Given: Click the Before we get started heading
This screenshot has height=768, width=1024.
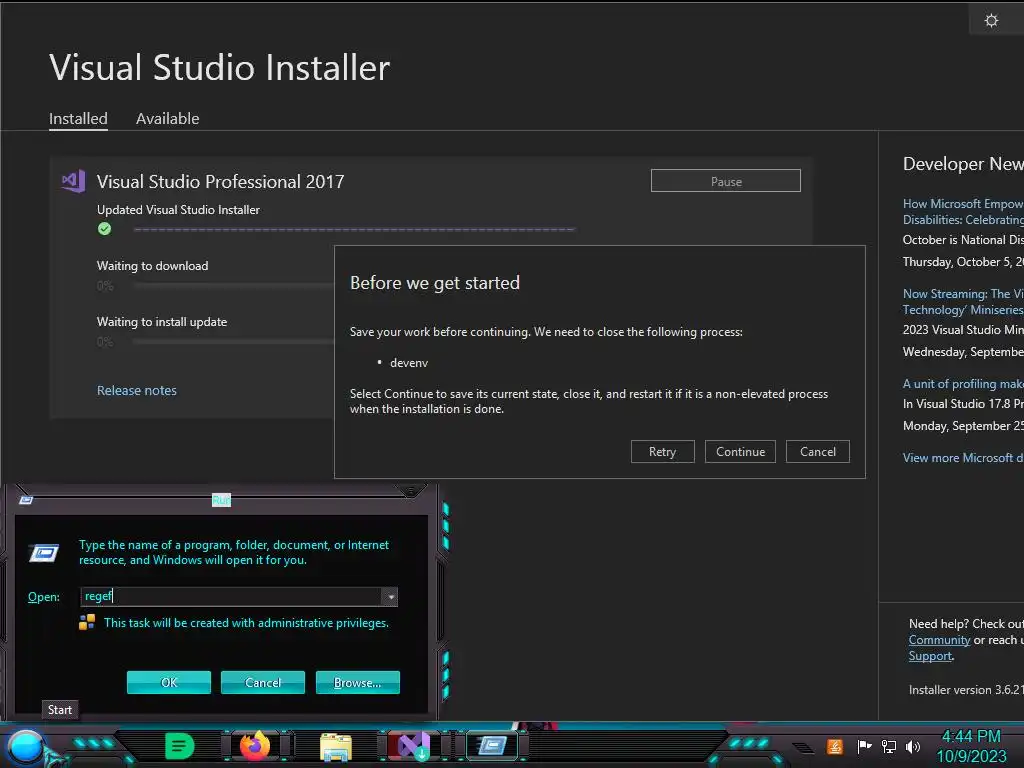Looking at the screenshot, I should tap(435, 283).
